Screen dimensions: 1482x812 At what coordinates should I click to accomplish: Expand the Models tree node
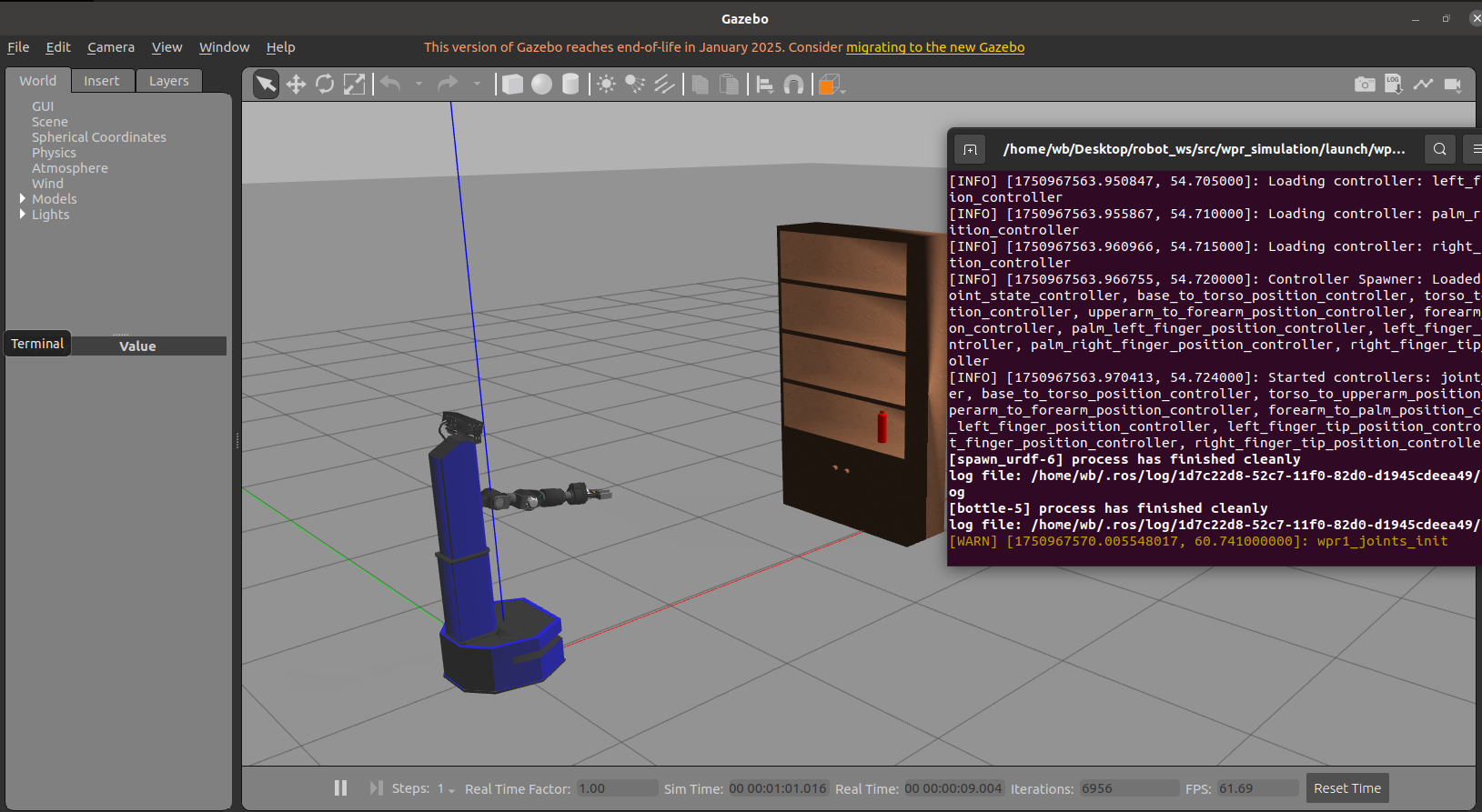pos(23,198)
